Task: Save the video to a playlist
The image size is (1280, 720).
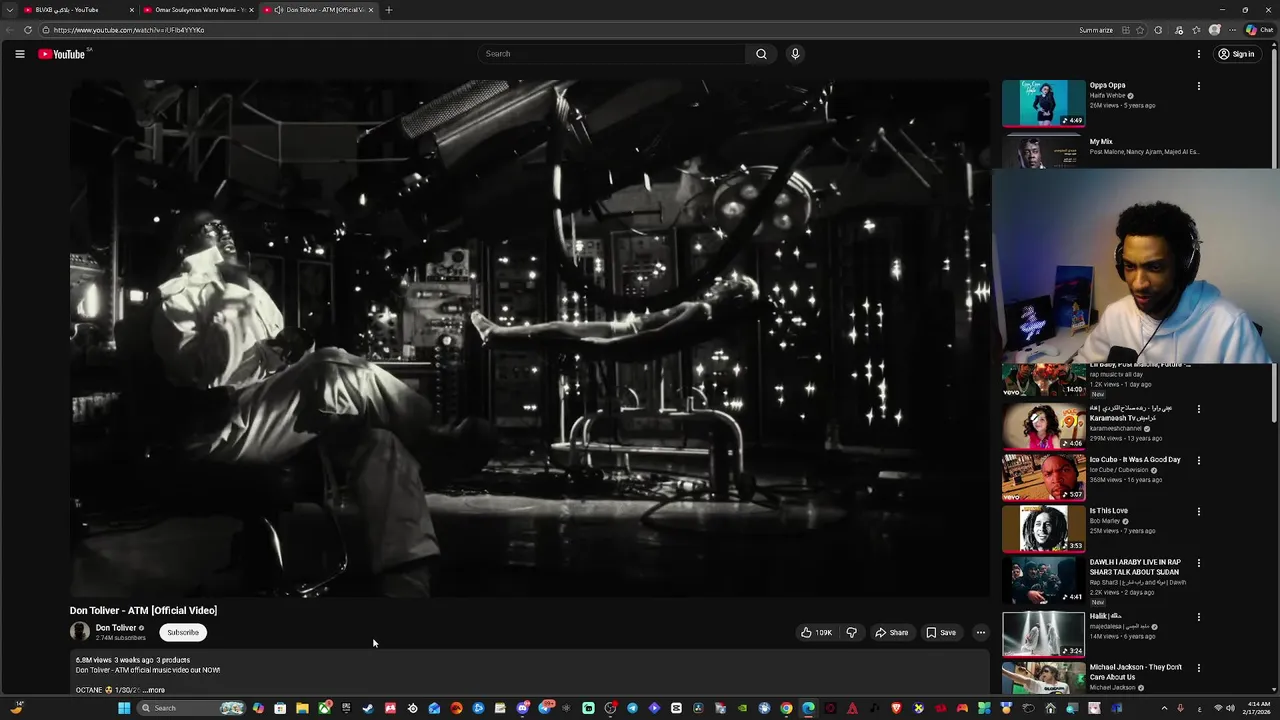Action: (x=941, y=632)
